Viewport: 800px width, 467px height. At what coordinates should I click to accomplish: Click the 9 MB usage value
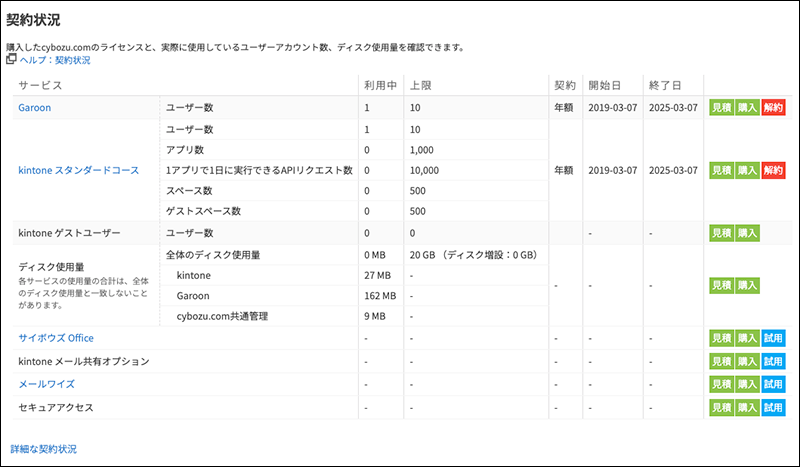[x=375, y=316]
